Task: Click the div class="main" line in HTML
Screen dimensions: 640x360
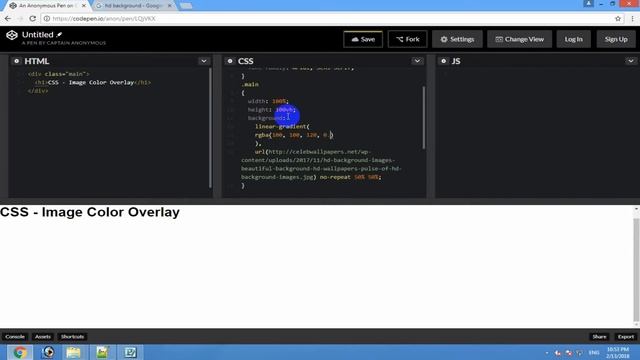Action: pyautogui.click(x=59, y=74)
